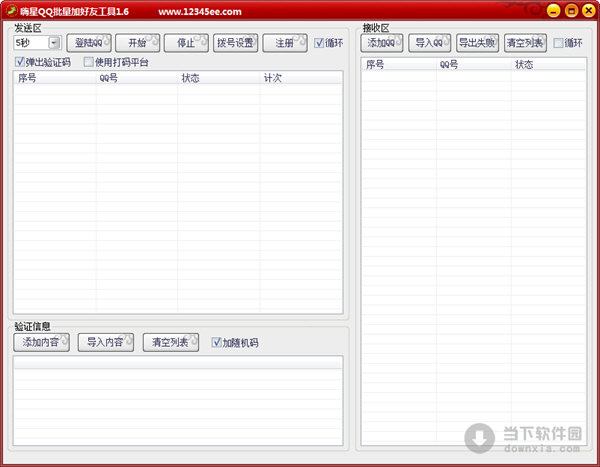Clear 接收区 list with 清空列表

tap(525, 43)
